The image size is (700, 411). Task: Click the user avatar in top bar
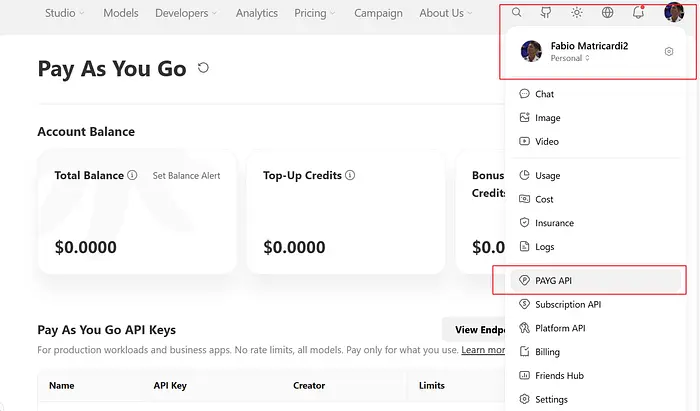point(674,12)
